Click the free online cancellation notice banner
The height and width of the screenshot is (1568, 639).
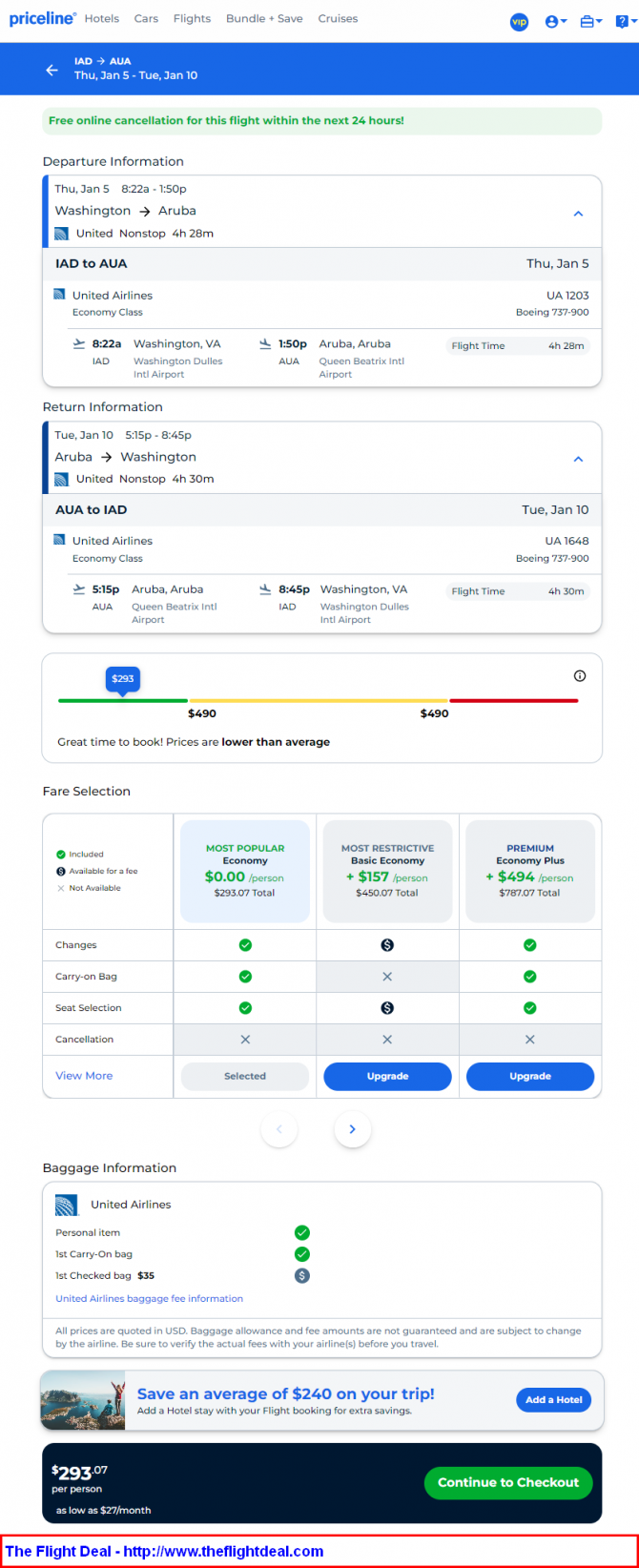(322, 121)
